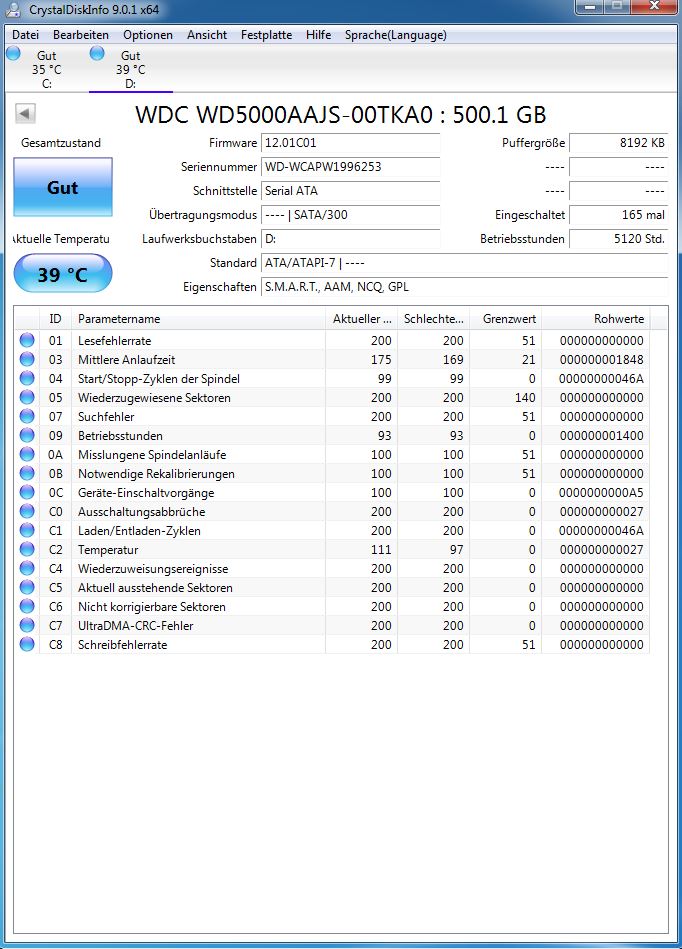Open the Optionen menu

pyautogui.click(x=148, y=35)
